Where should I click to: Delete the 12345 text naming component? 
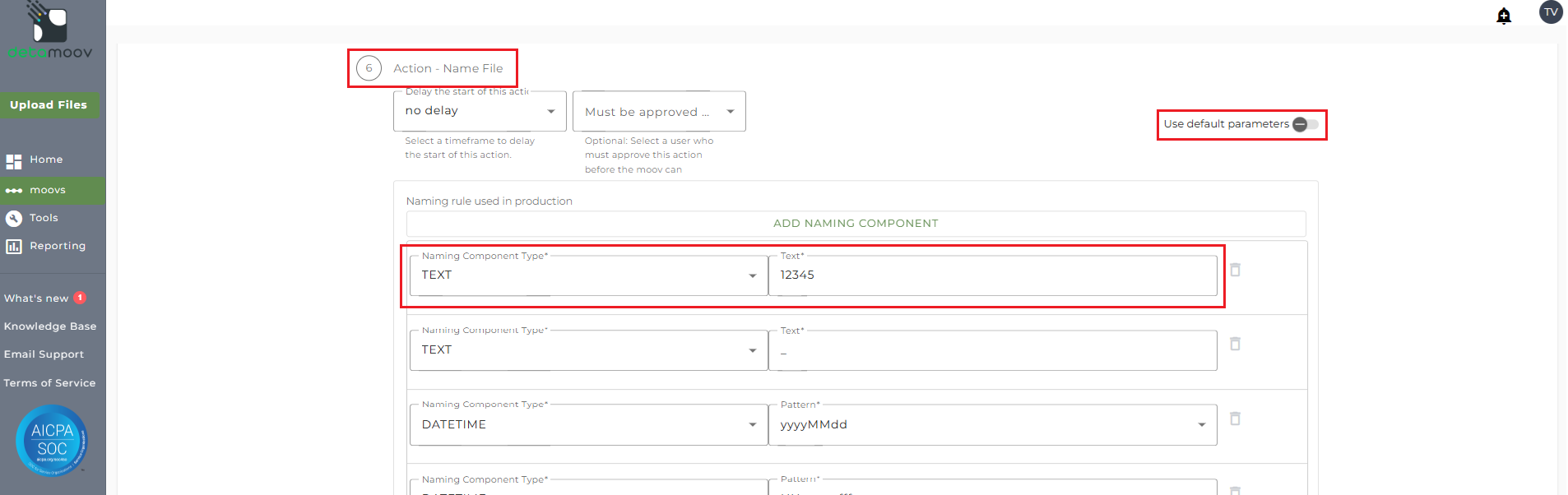click(x=1235, y=270)
